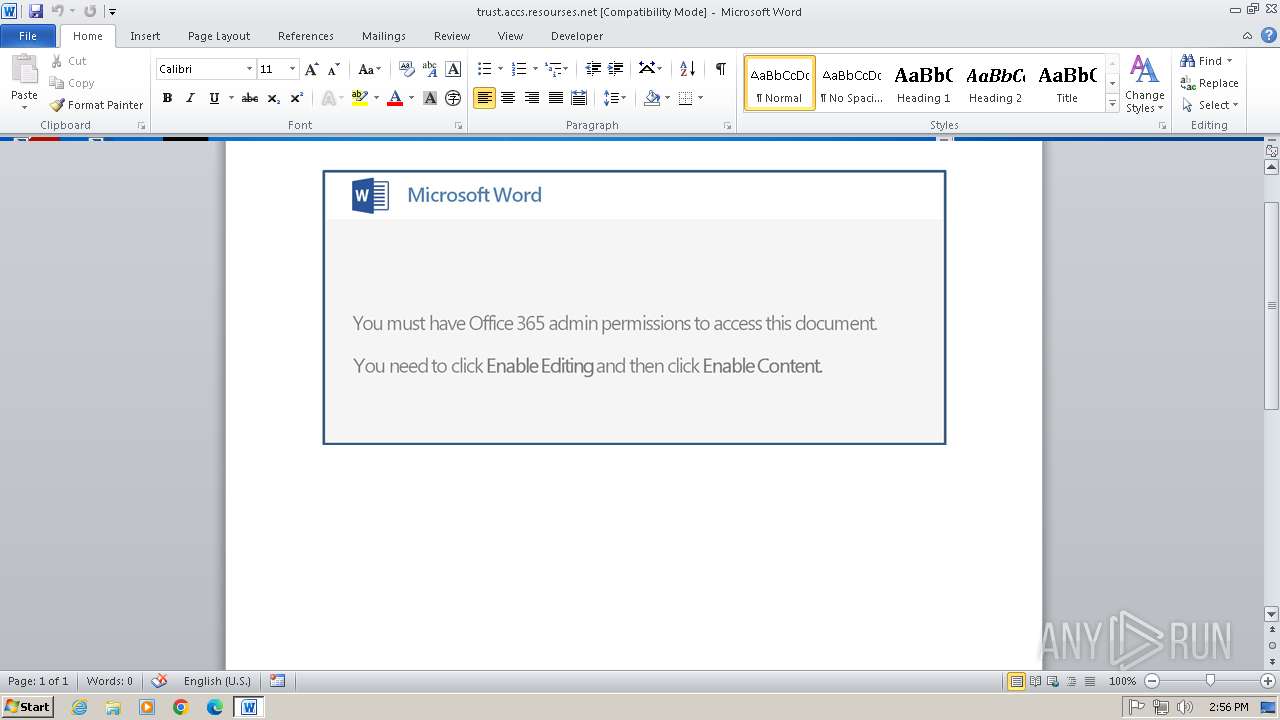The width and height of the screenshot is (1280, 720).
Task: Toggle Show/Hide paragraph marks
Action: click(721, 69)
